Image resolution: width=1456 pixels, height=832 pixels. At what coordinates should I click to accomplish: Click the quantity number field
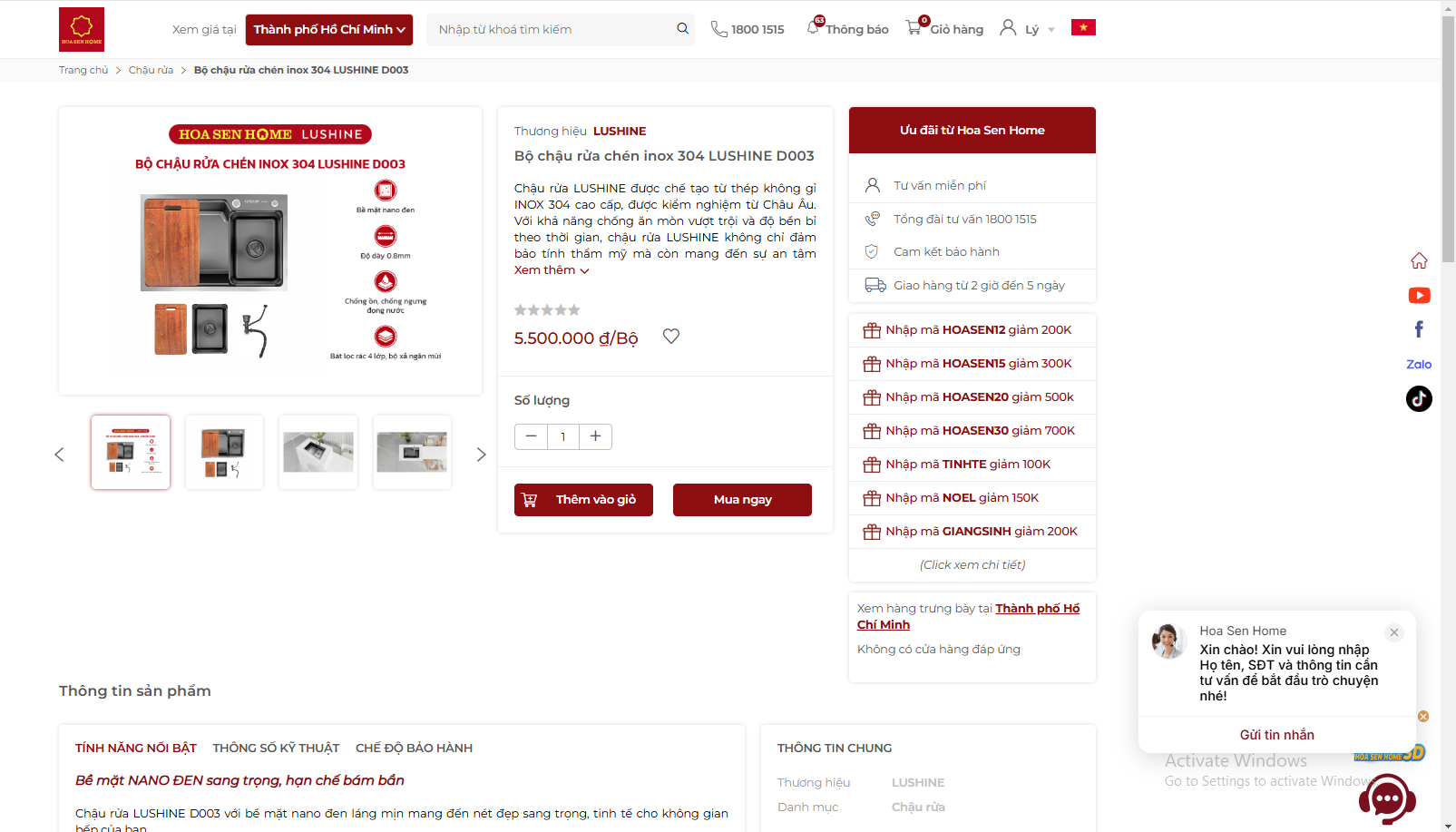pos(563,436)
